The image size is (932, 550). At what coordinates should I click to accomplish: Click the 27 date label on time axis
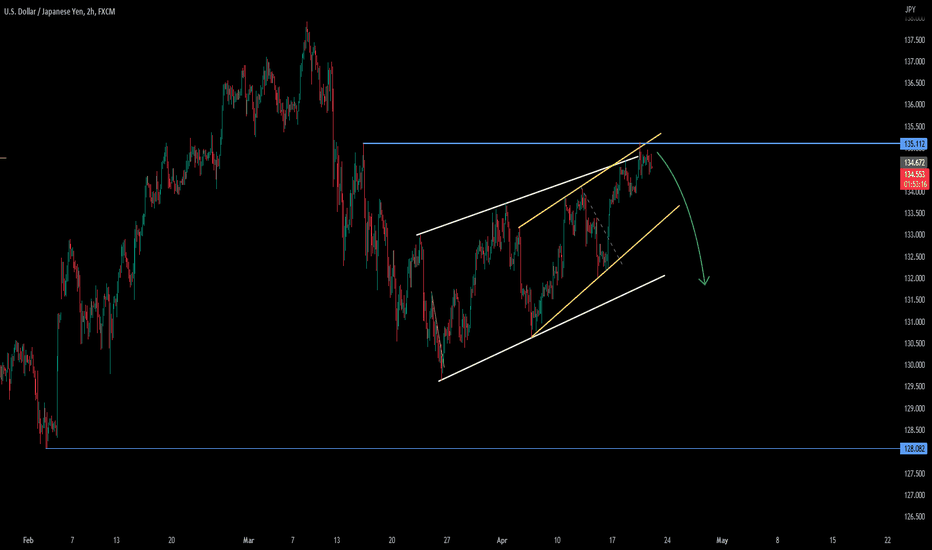click(447, 540)
